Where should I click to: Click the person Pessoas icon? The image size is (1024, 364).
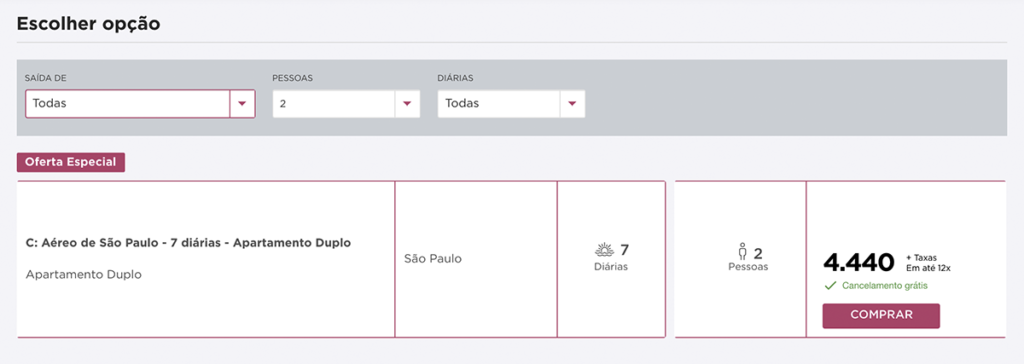[743, 252]
